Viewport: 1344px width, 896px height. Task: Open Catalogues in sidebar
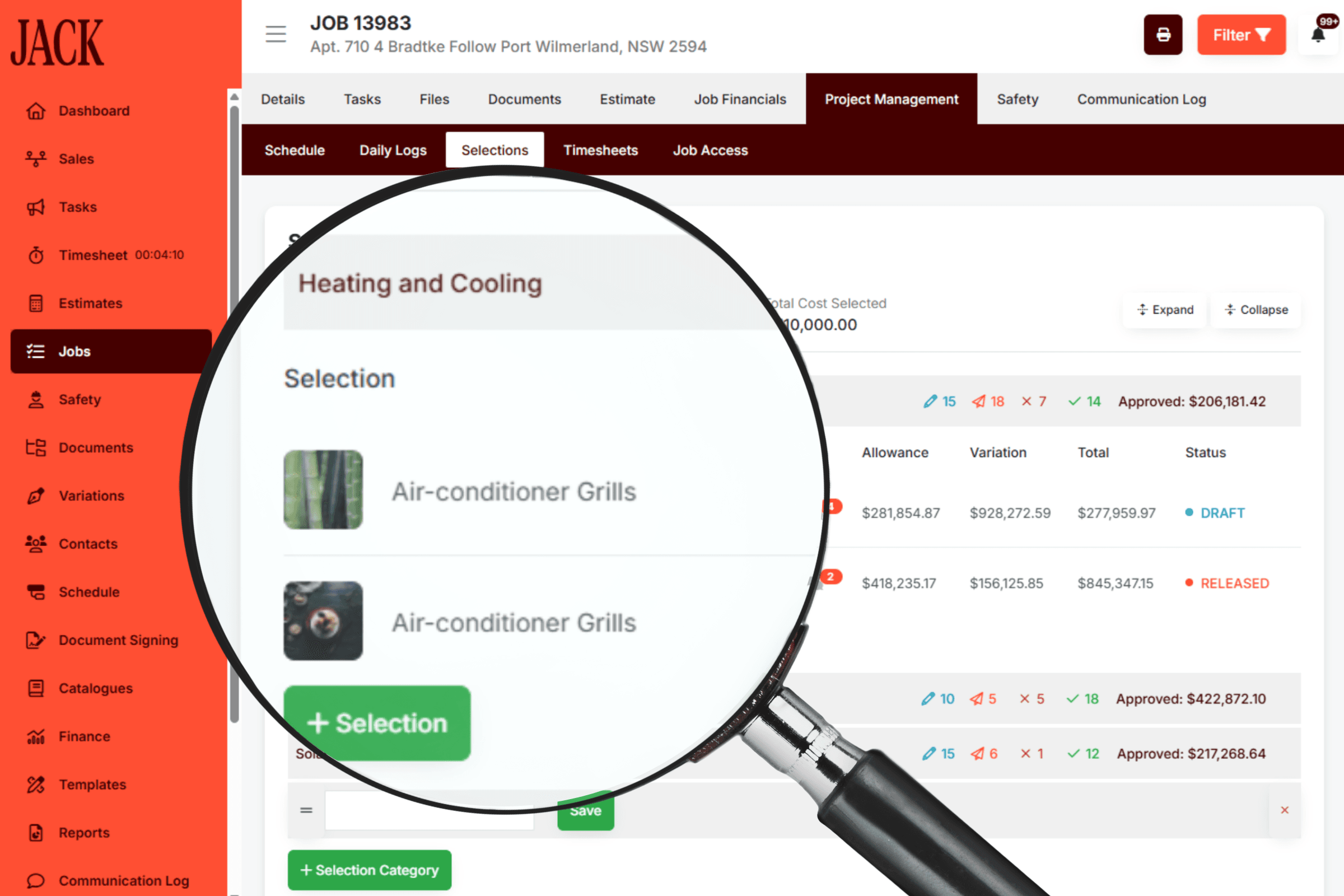point(95,689)
